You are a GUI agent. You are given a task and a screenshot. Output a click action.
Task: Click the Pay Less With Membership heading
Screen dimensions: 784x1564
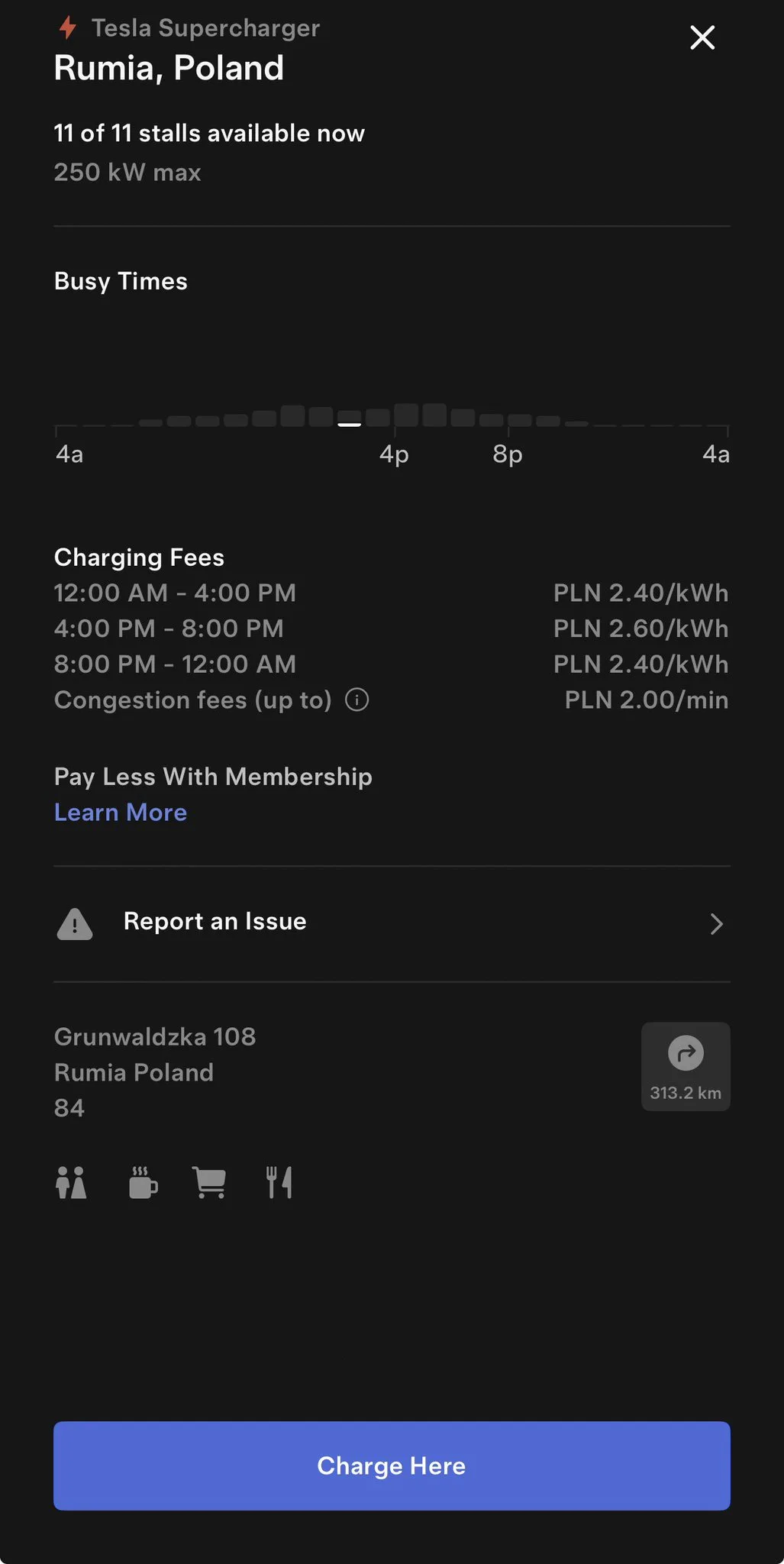(x=213, y=777)
